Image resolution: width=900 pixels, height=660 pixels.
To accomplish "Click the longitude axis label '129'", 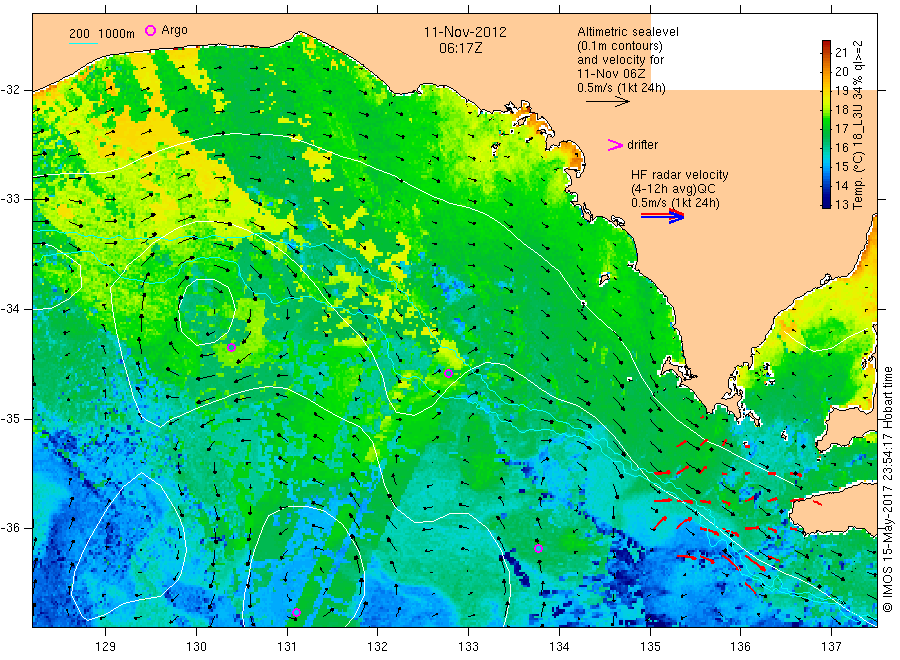I will pos(106,646).
